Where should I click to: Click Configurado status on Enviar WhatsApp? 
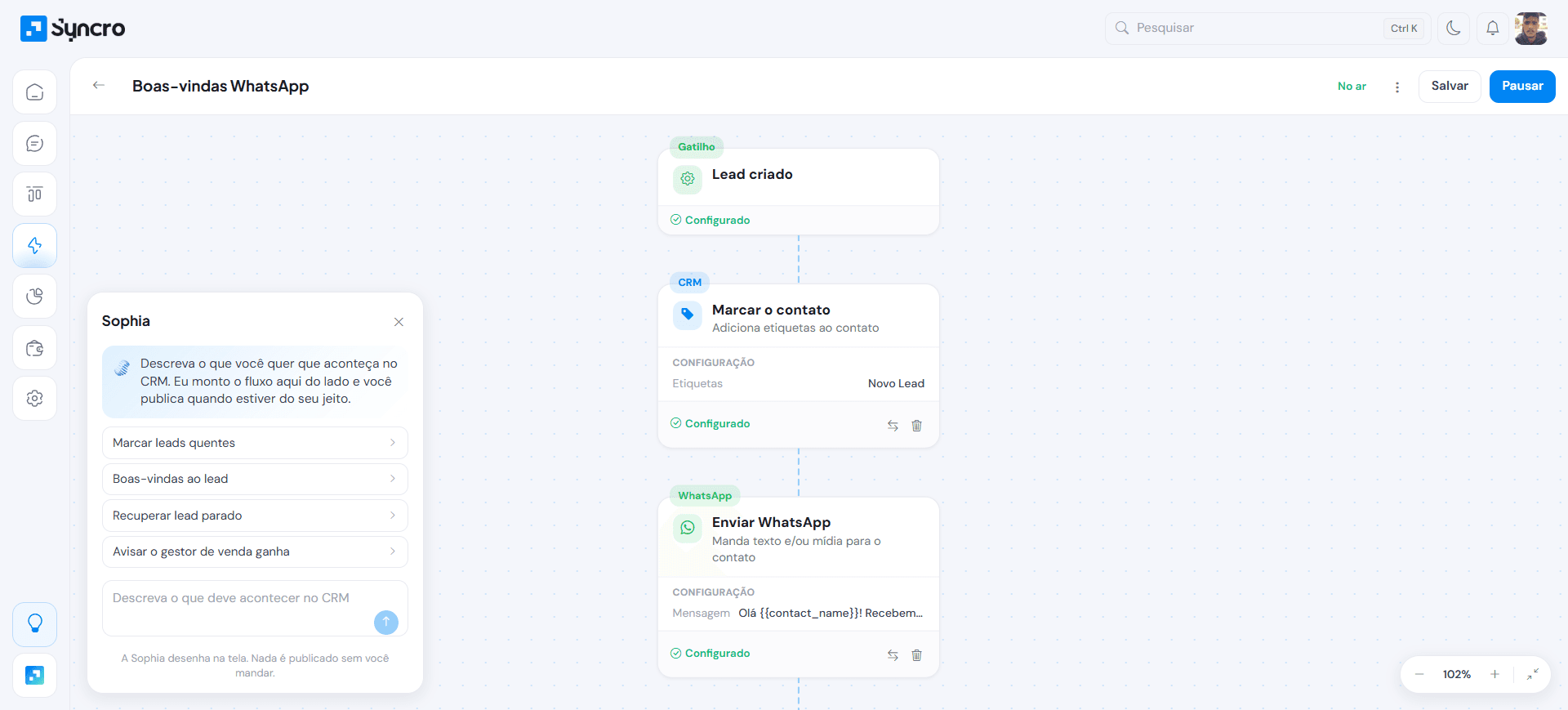710,654
